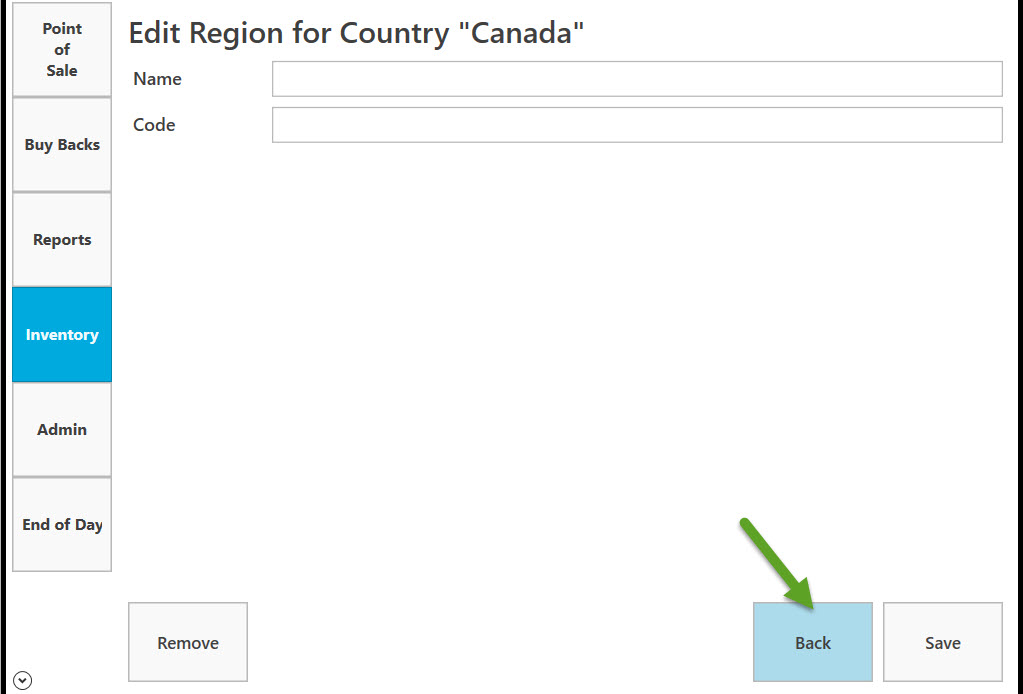The height and width of the screenshot is (694, 1023).
Task: Focus the Code text field
Action: [637, 125]
